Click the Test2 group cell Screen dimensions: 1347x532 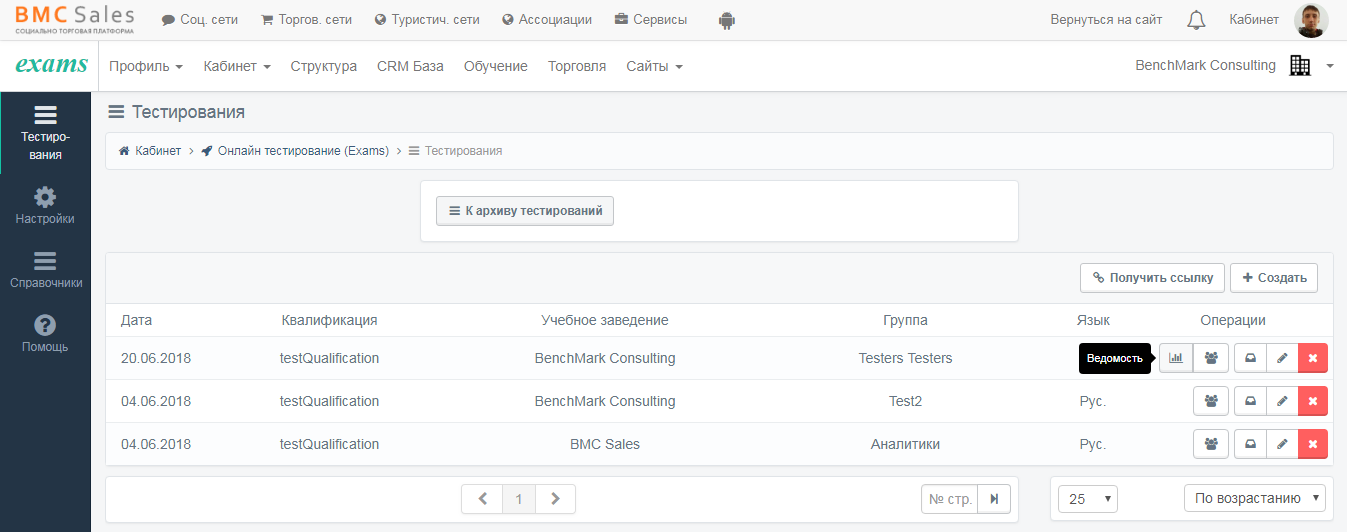906,401
